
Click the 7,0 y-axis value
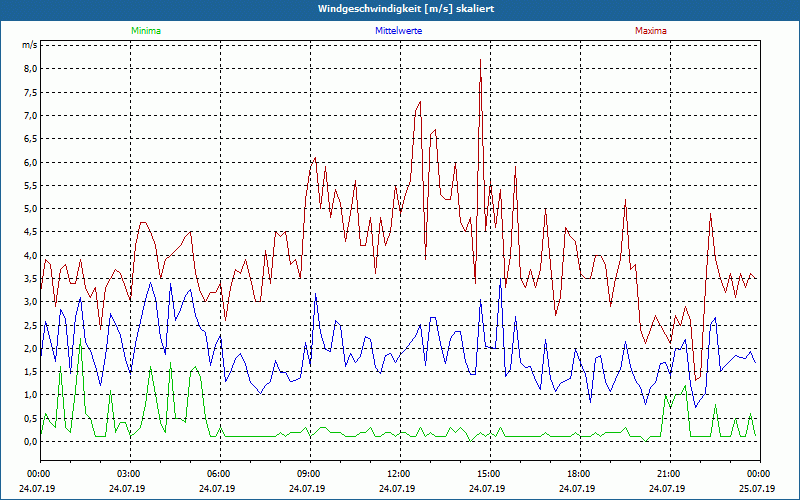pos(31,116)
